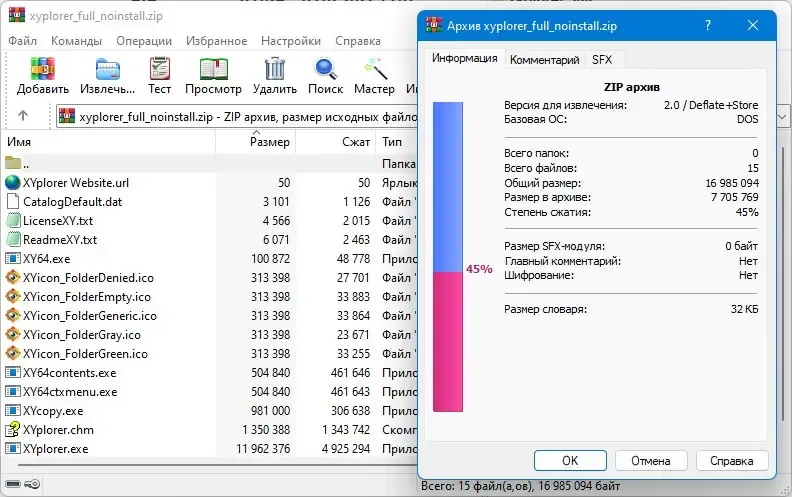Select XYicon_FolderGray.ico icon
This screenshot has width=792, height=497.
(x=13, y=334)
